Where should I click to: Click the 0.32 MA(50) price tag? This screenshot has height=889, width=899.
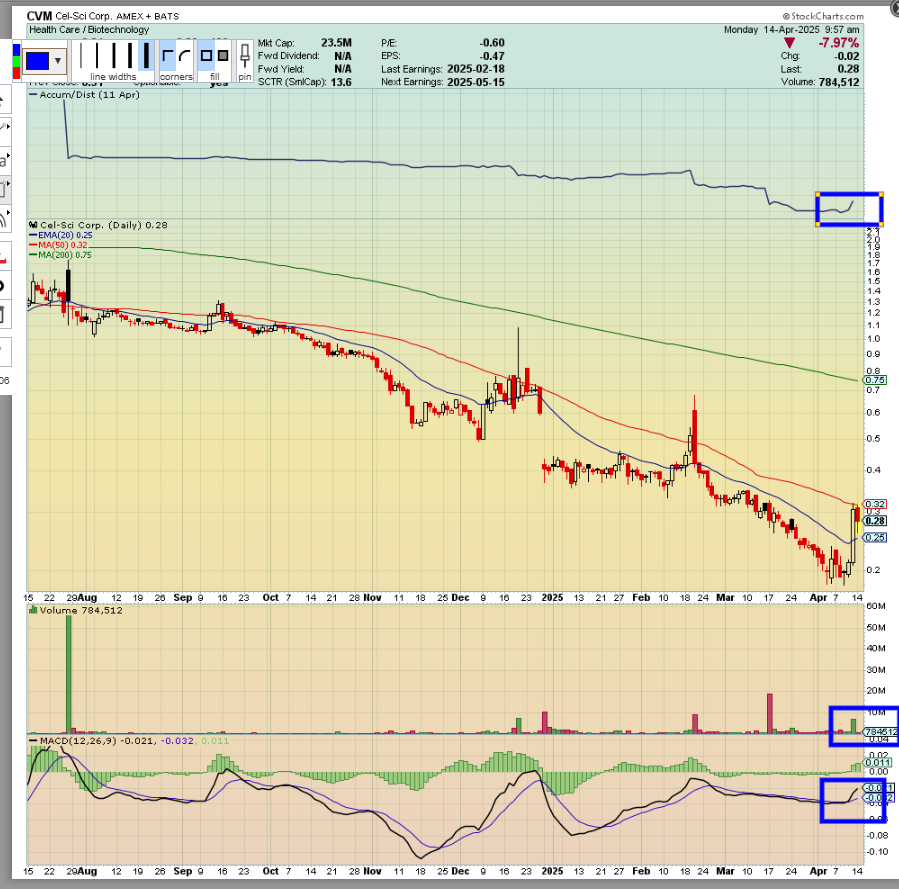875,504
